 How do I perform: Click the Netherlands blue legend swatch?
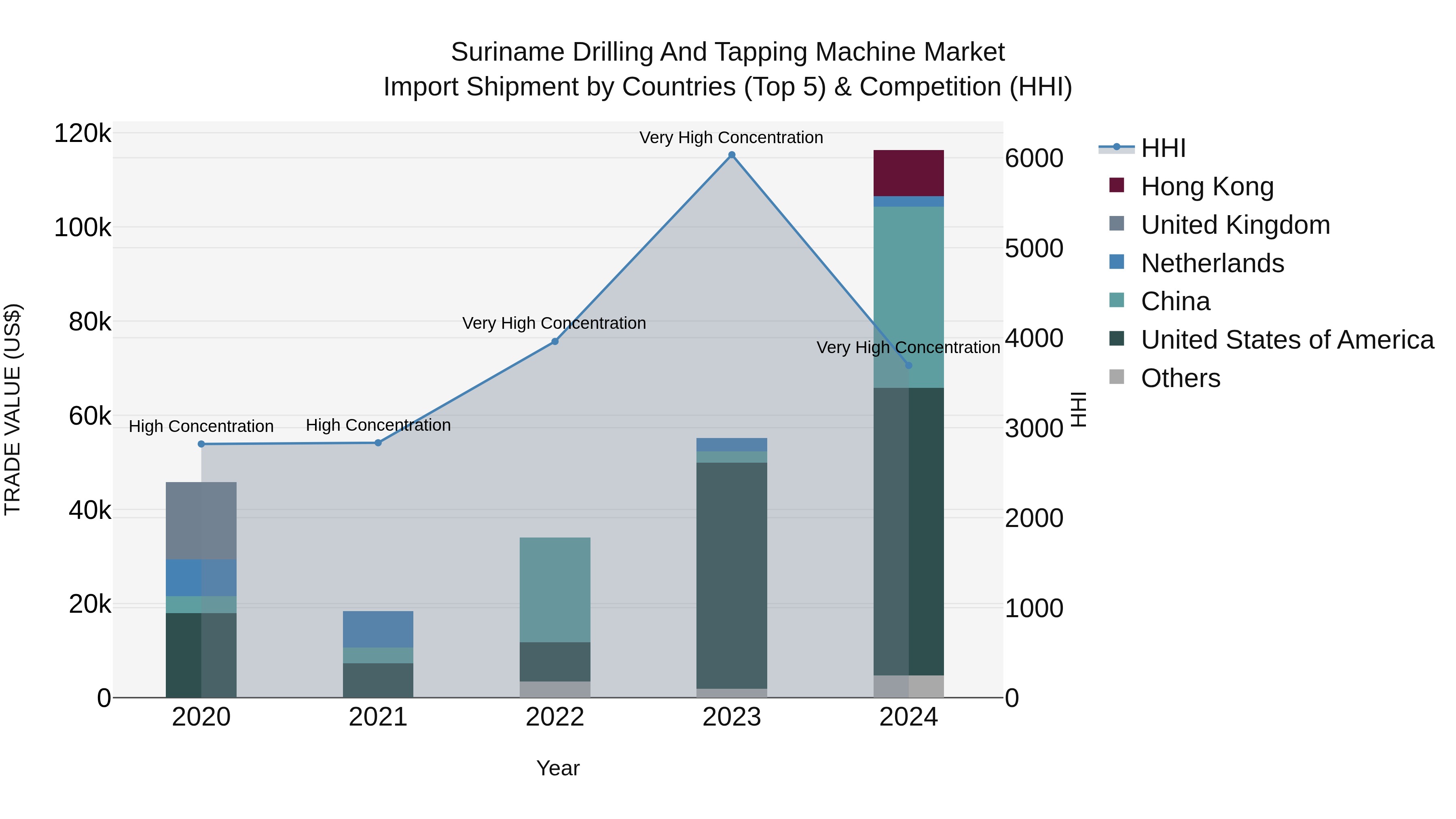click(1116, 261)
